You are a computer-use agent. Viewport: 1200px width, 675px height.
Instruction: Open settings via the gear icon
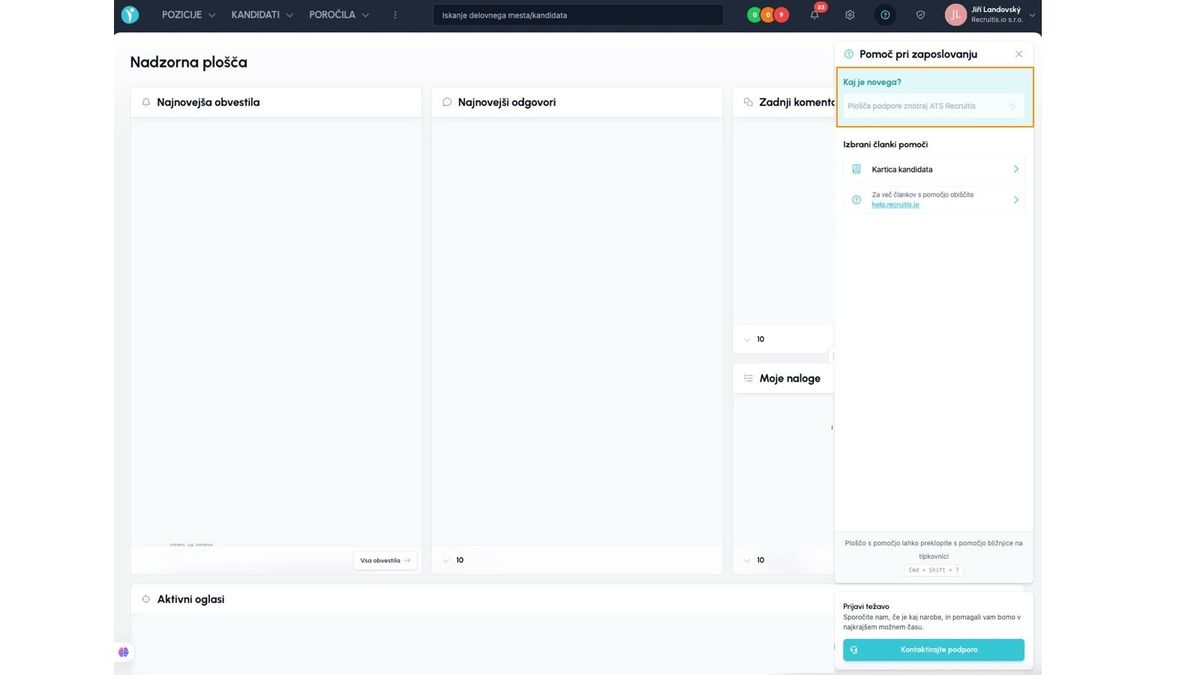point(850,15)
